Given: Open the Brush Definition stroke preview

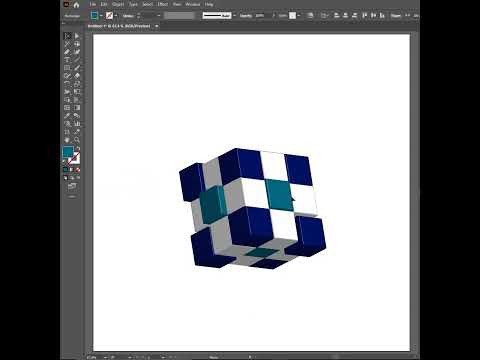Looking at the screenshot, I should click(x=217, y=15).
